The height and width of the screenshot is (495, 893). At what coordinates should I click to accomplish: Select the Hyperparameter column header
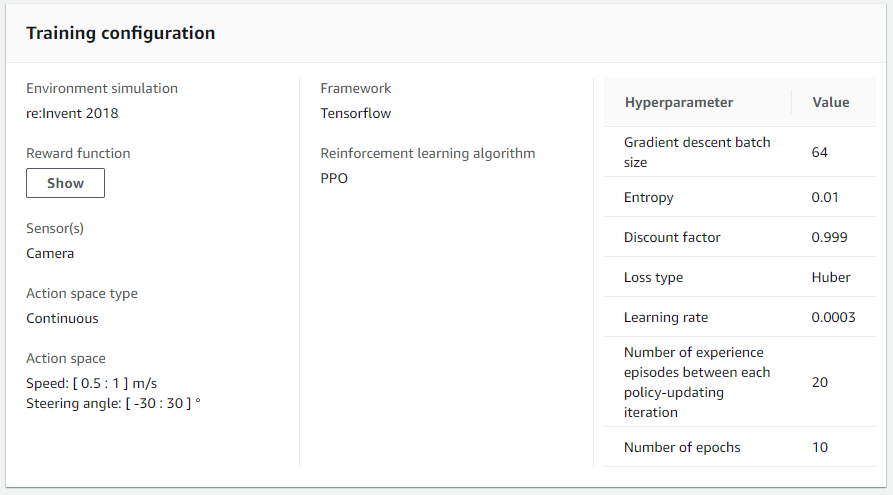pos(679,102)
